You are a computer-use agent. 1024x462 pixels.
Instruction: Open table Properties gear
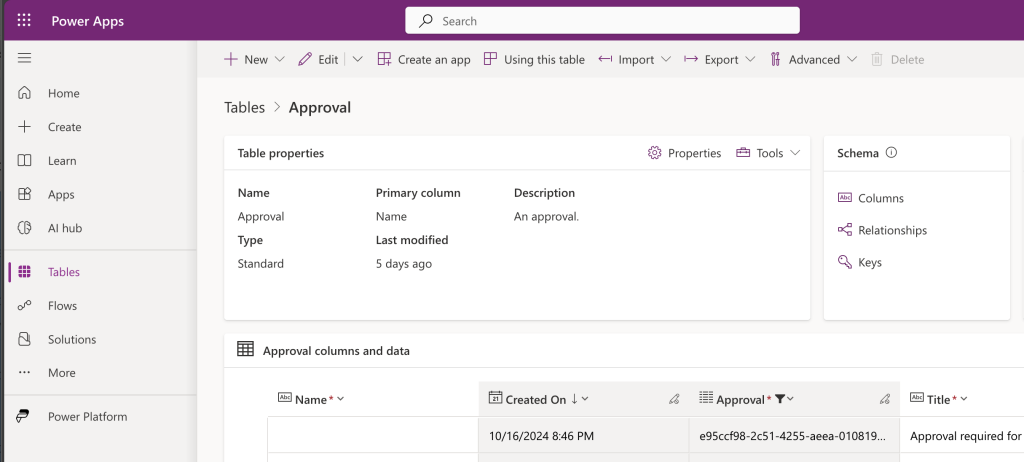pos(654,153)
